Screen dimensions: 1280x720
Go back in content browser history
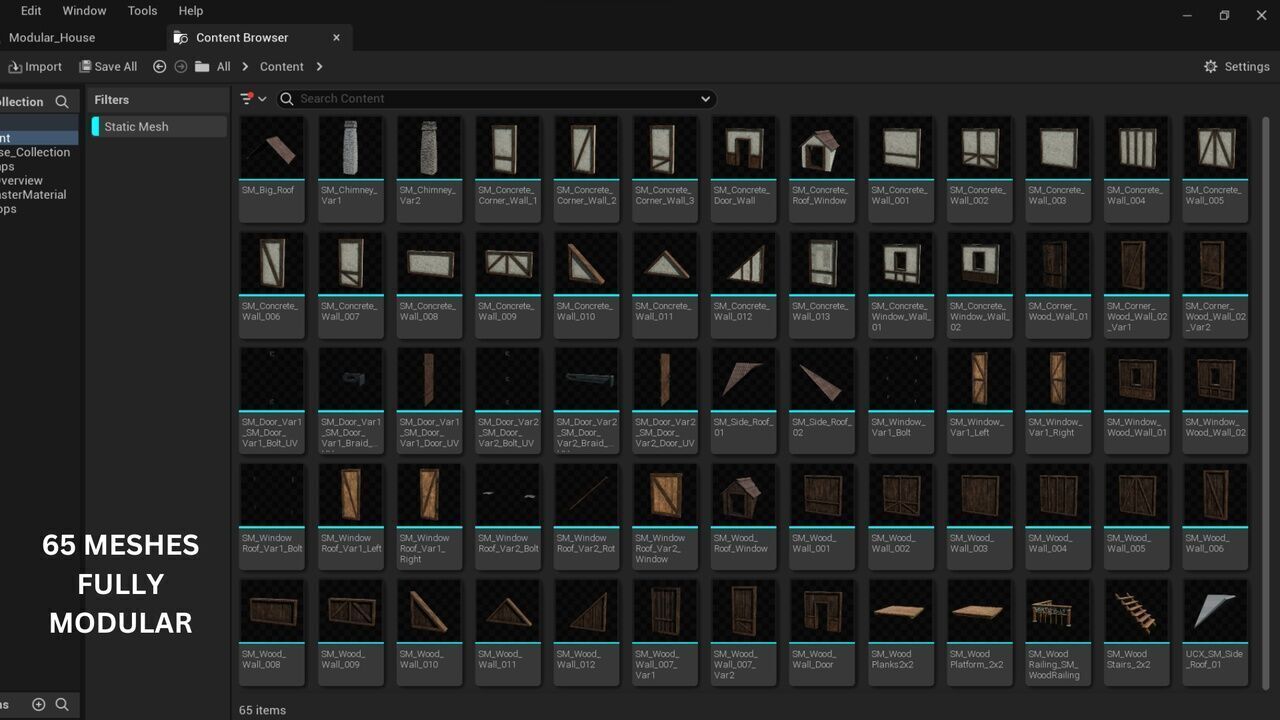pyautogui.click(x=160, y=67)
